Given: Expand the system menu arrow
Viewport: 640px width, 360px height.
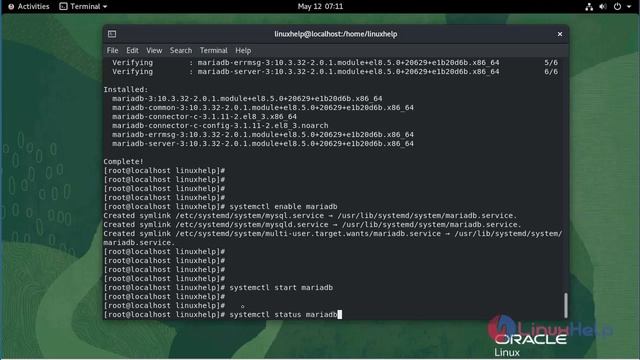Looking at the screenshot, I should [x=629, y=7].
